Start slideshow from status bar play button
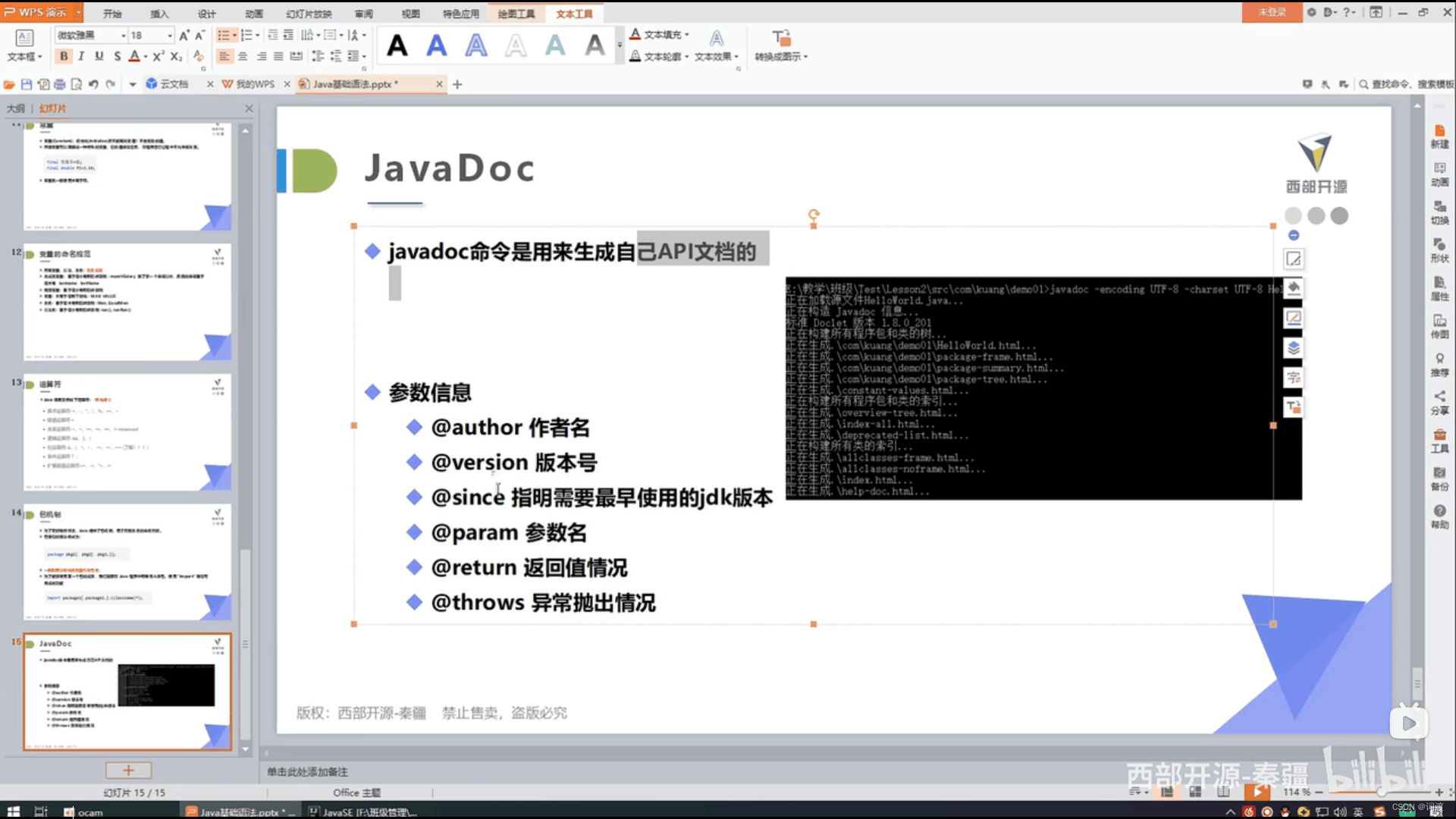Viewport: 1456px width, 819px height. pos(1257,792)
